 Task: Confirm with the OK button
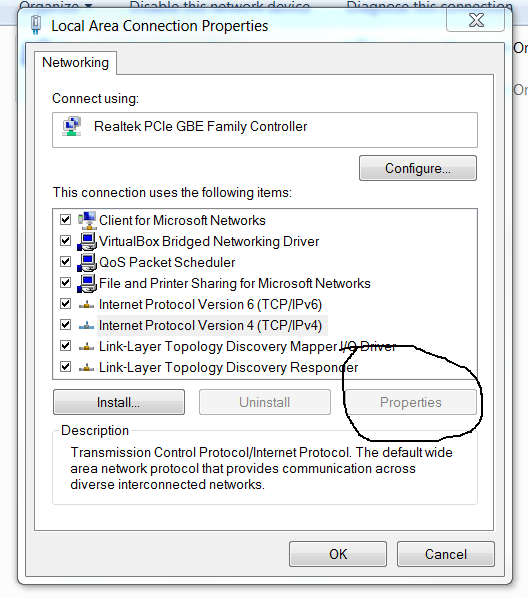point(338,554)
